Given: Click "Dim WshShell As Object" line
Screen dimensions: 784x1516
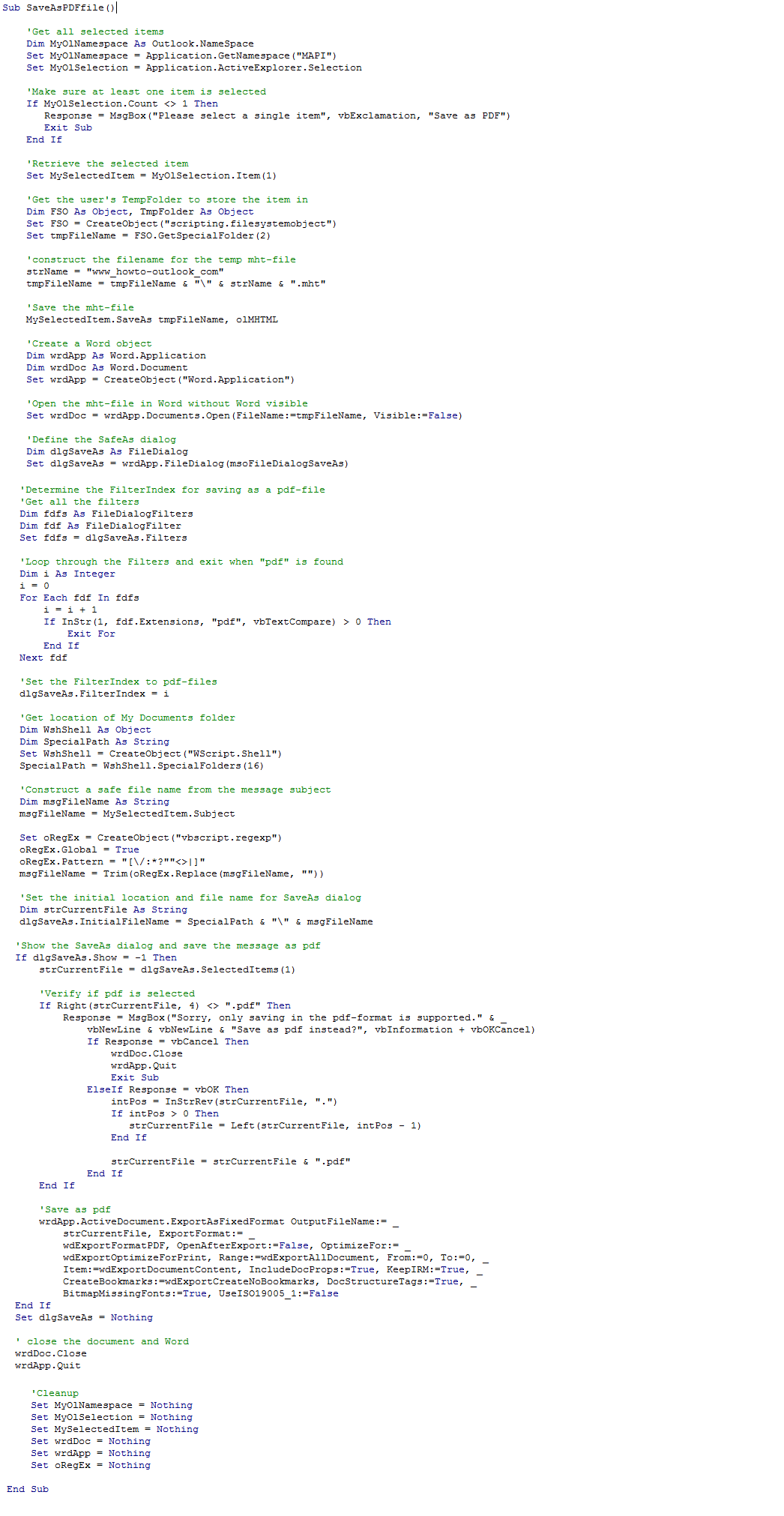Looking at the screenshot, I should [85, 730].
